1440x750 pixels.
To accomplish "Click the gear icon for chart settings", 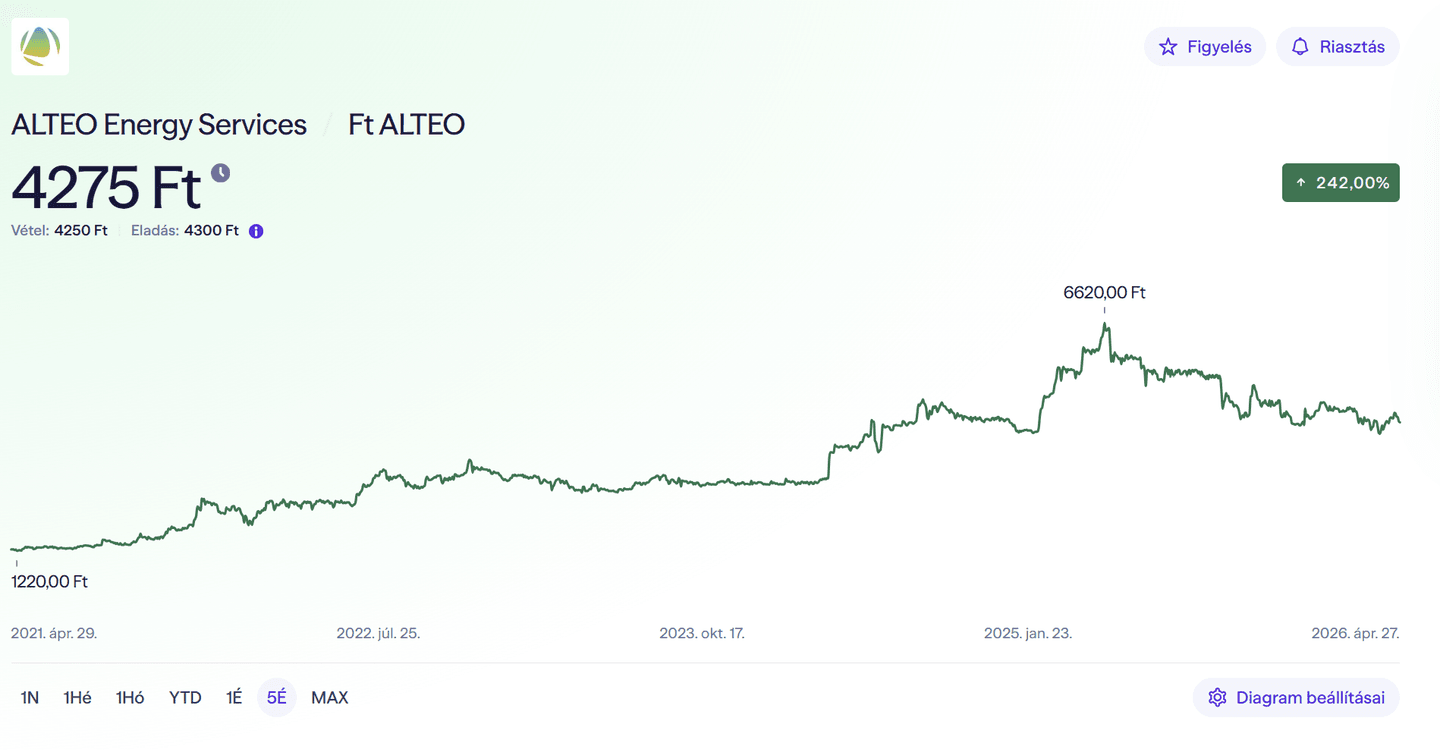I will 1217,698.
